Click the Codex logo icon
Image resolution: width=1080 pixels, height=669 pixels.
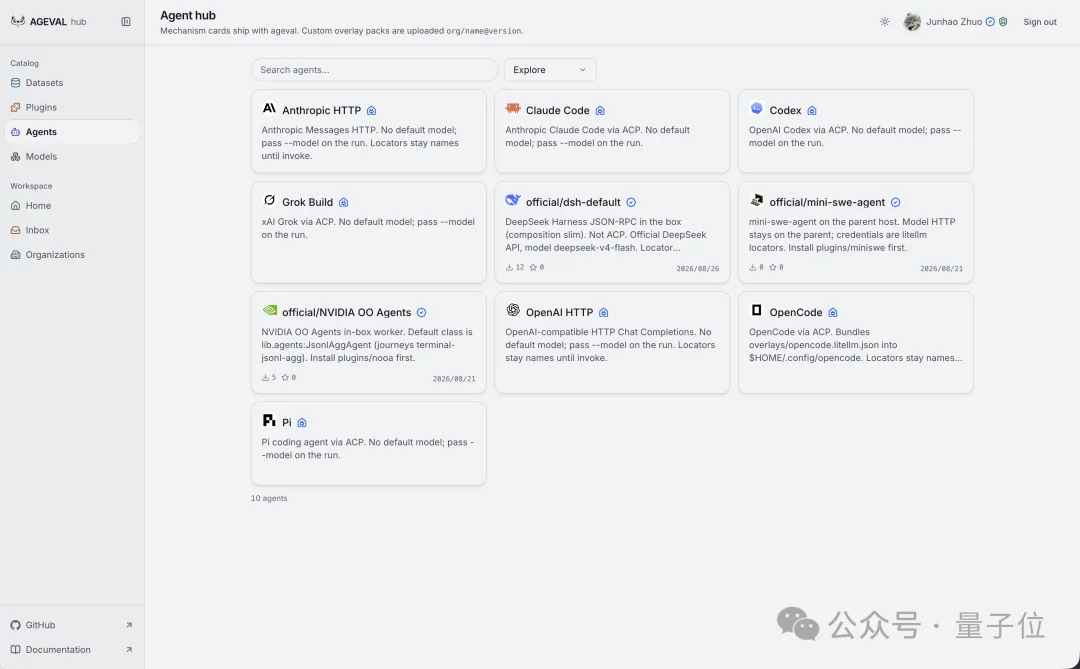click(x=756, y=108)
